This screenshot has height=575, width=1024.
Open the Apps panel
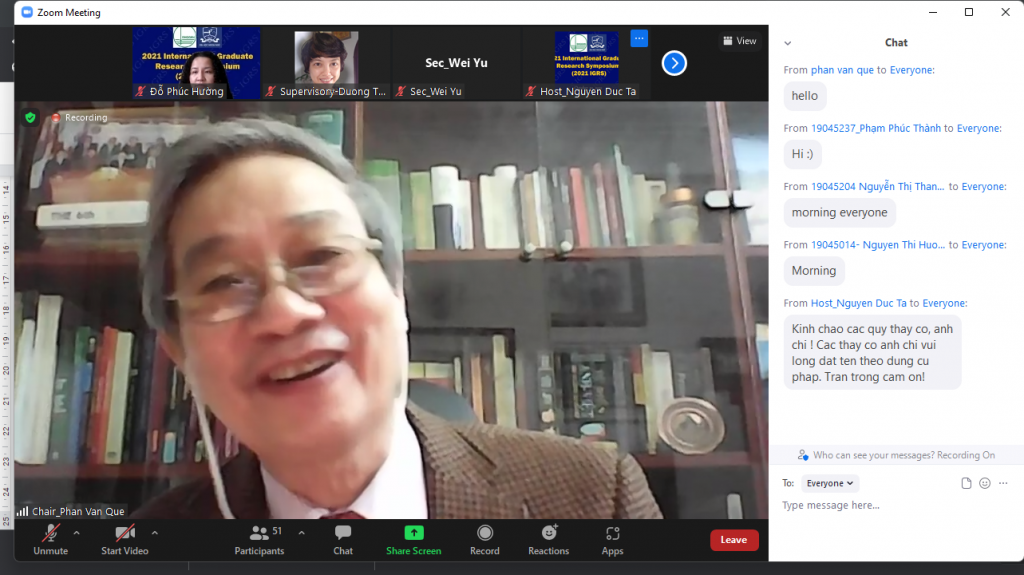point(612,538)
